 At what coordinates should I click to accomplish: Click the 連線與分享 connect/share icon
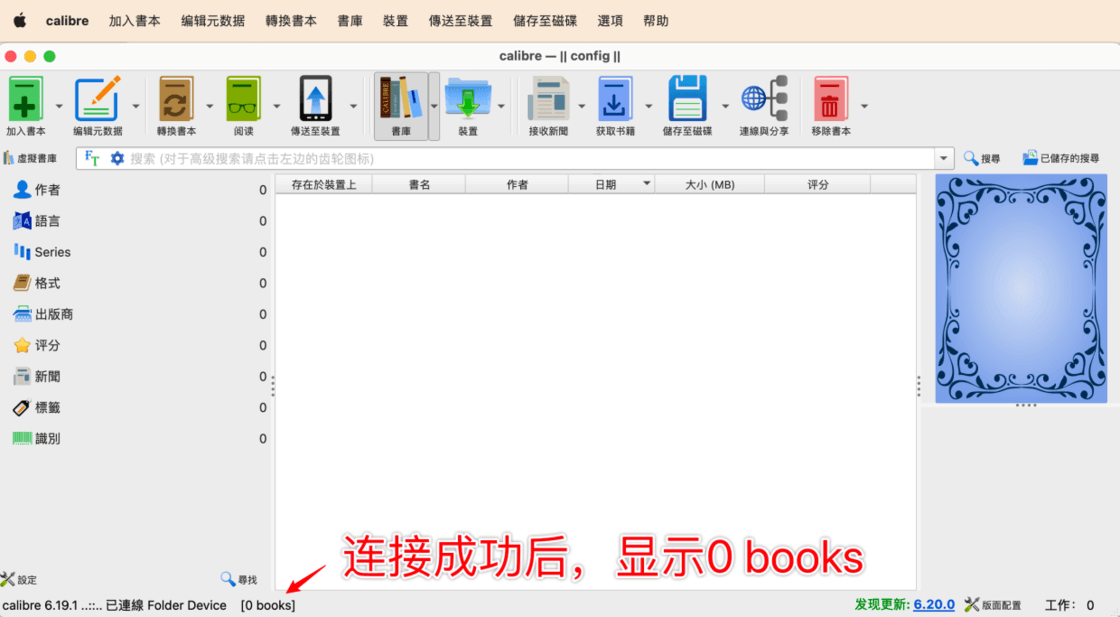tap(764, 100)
